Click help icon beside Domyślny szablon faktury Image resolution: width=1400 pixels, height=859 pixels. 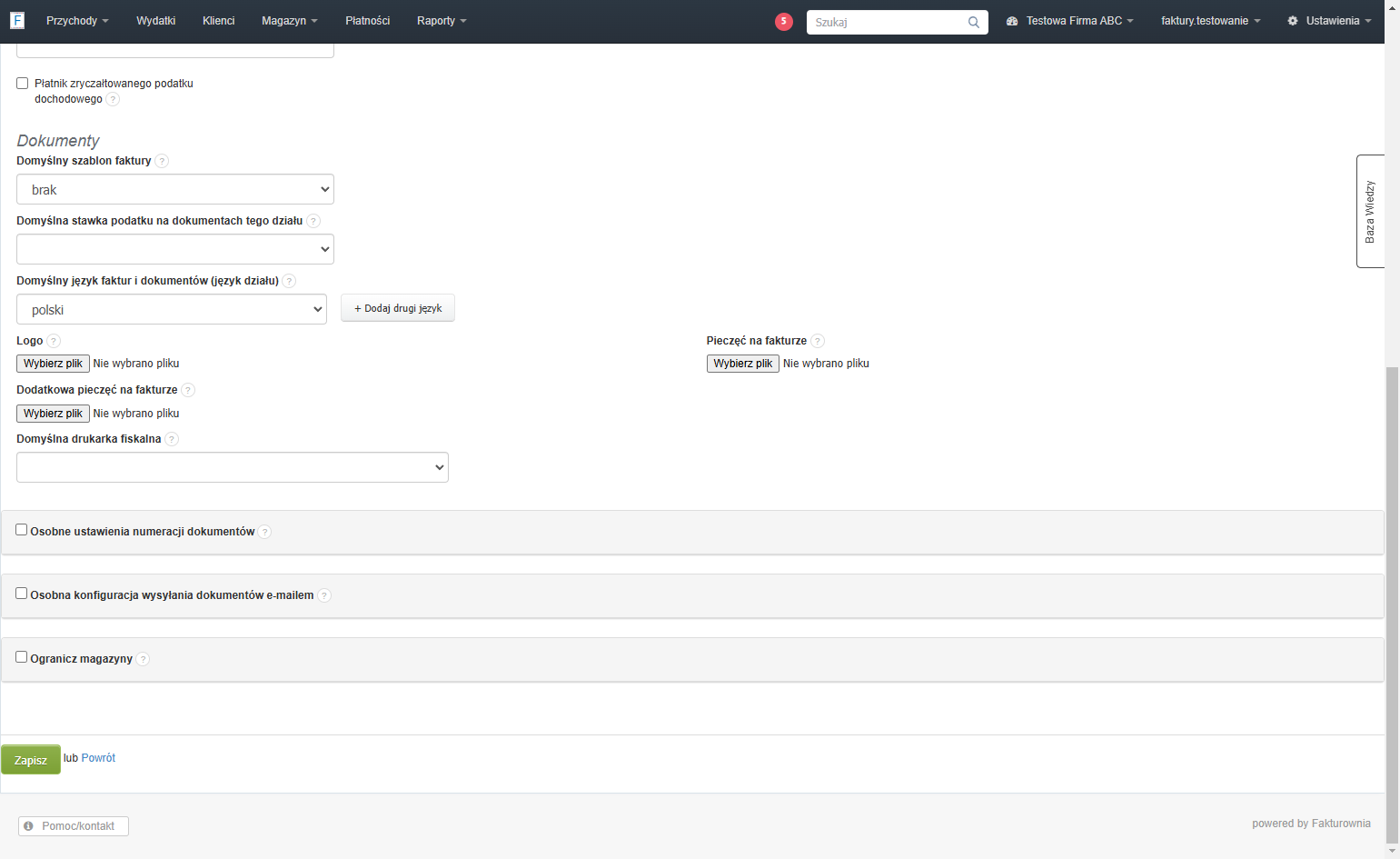point(162,161)
